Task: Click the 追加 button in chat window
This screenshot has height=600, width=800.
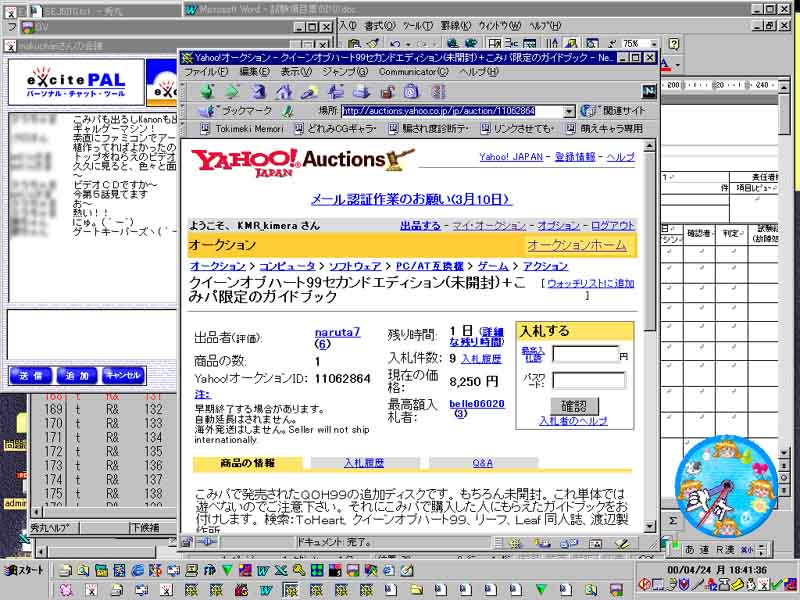Action: point(77,376)
